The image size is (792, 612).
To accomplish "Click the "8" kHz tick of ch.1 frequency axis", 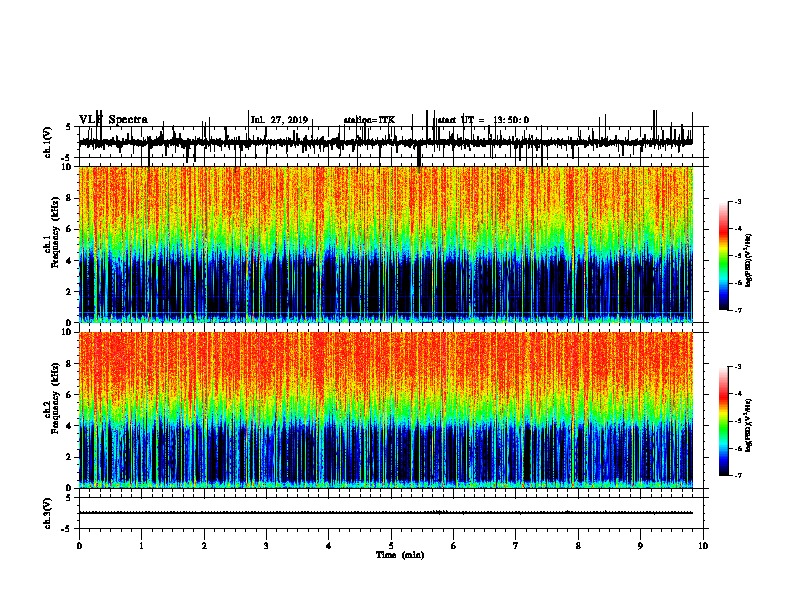I will 70,198.
